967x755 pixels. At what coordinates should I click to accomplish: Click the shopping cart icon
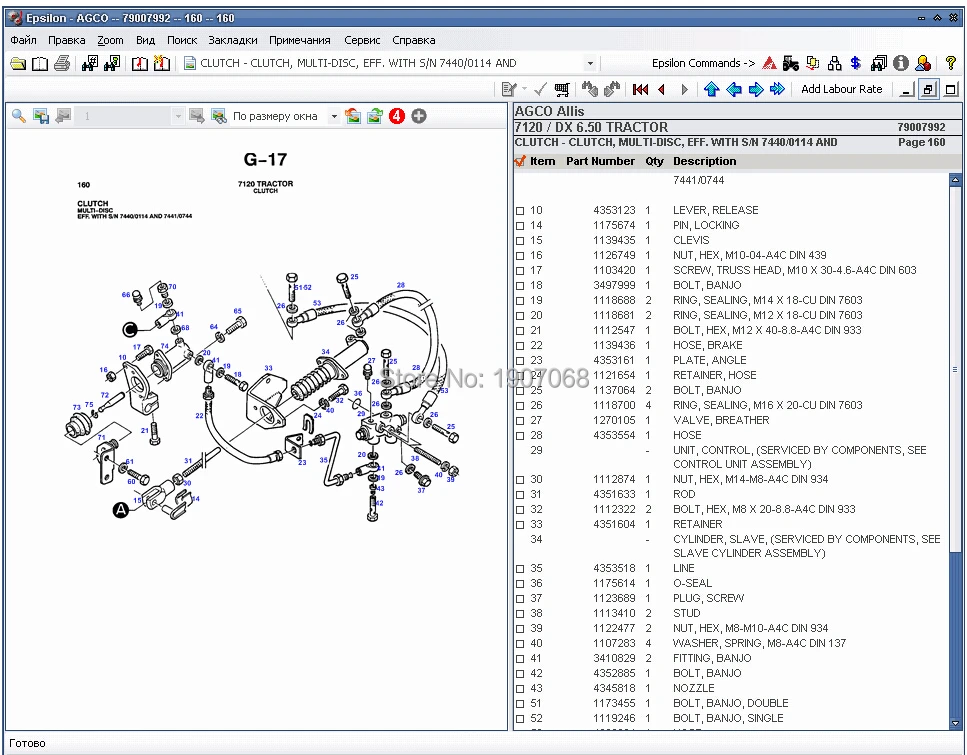coord(562,89)
